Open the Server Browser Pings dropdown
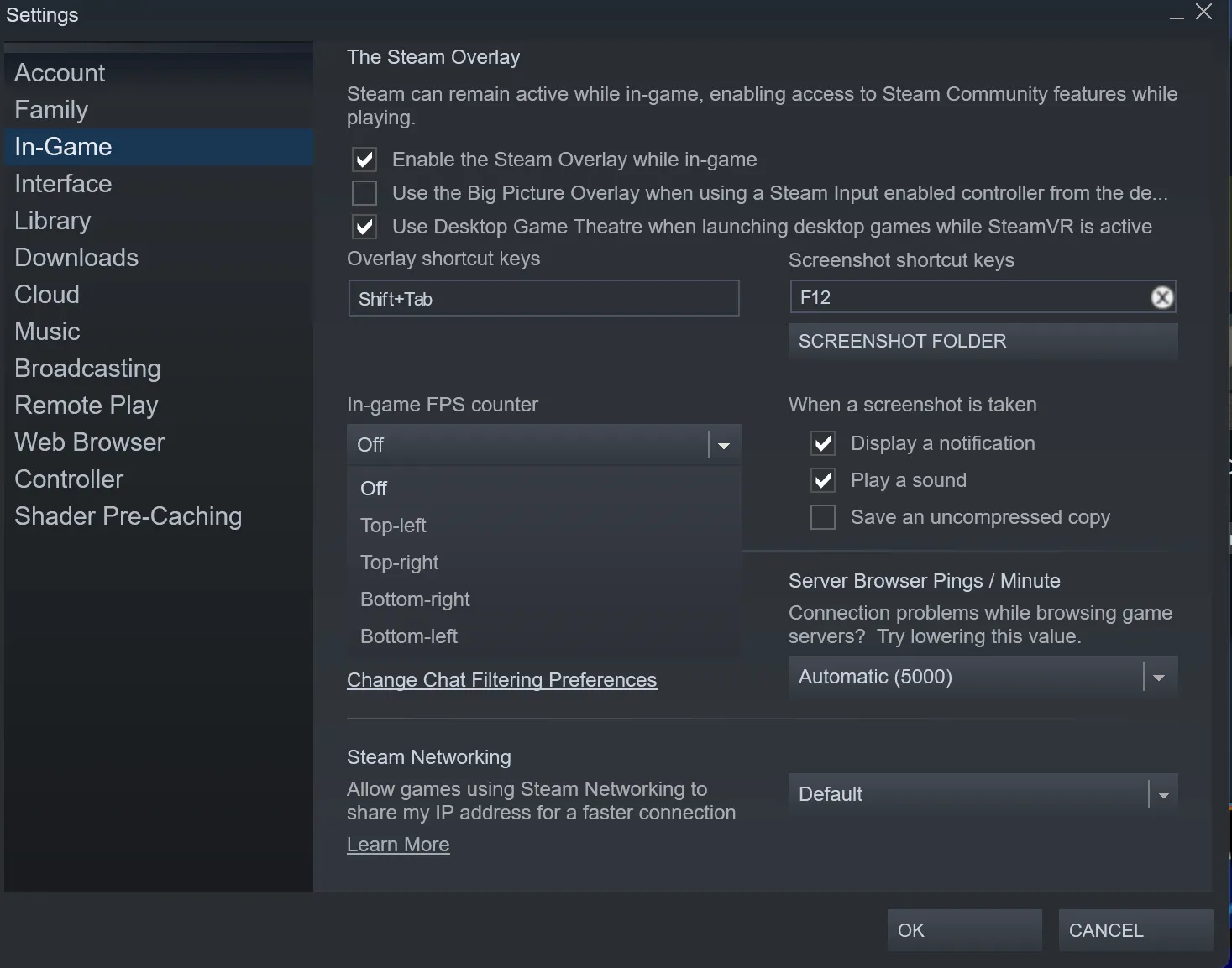1232x968 pixels. pyautogui.click(x=1160, y=677)
